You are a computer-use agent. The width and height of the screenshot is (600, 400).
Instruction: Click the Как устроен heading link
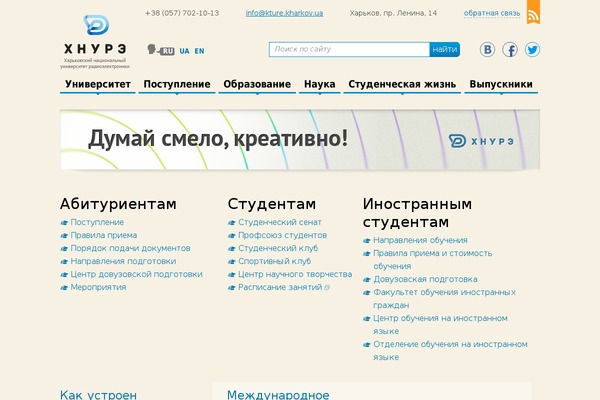(98, 395)
